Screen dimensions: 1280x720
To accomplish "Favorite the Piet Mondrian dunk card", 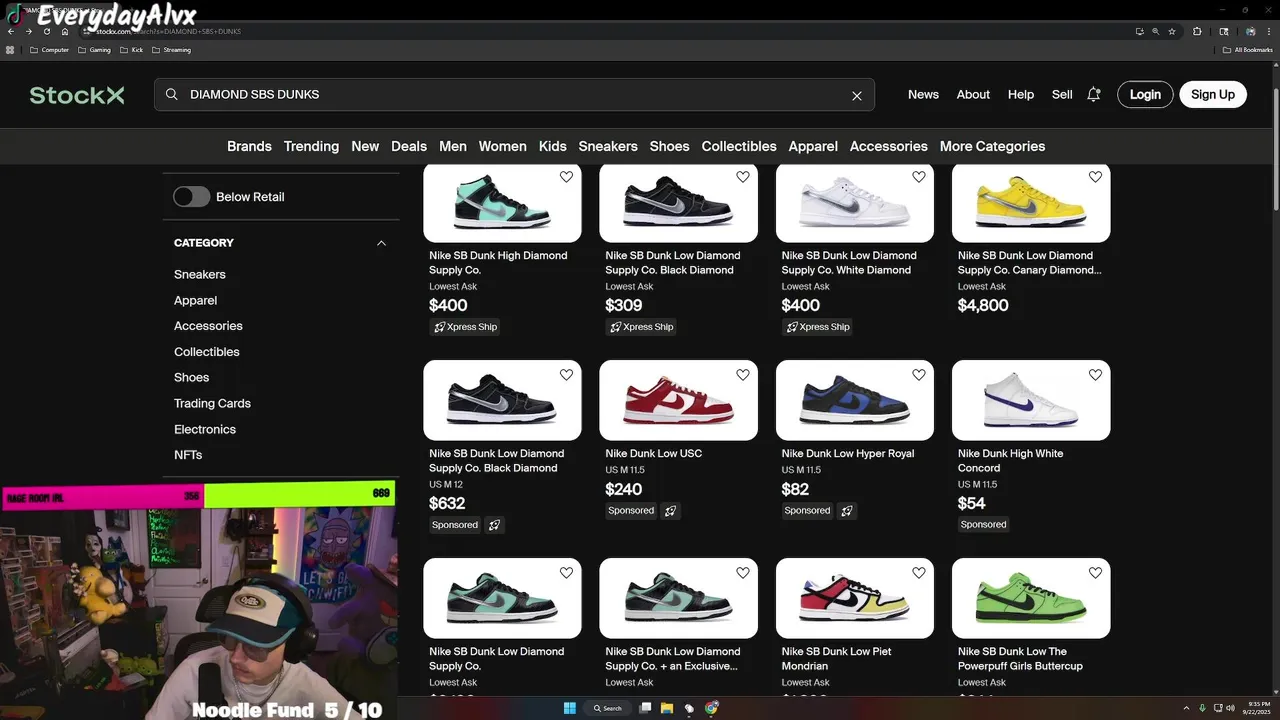I will point(918,573).
